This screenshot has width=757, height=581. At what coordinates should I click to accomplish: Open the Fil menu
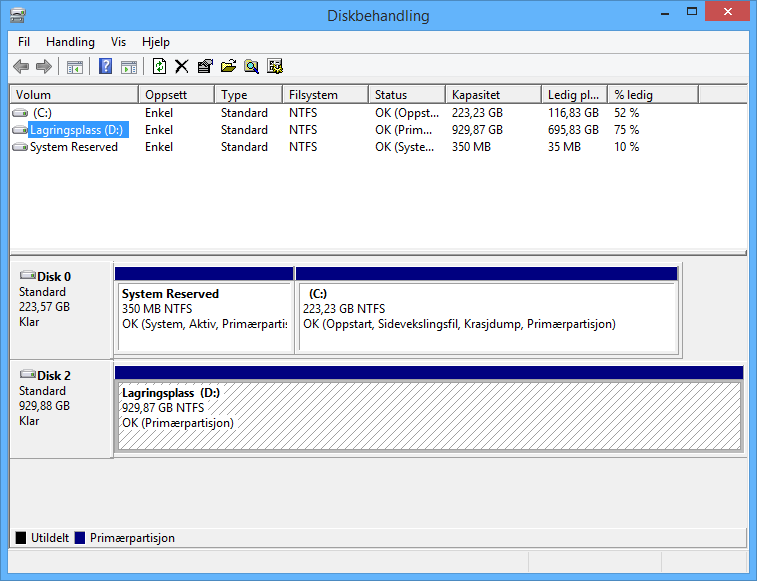click(24, 42)
